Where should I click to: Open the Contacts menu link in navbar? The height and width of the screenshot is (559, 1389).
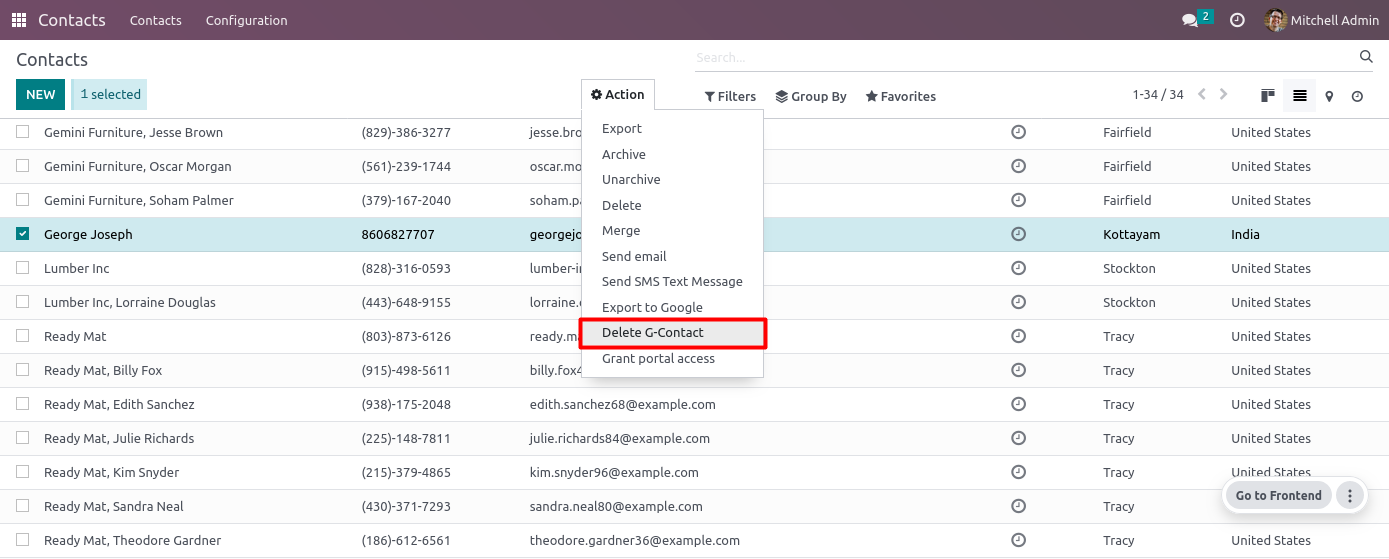tap(156, 20)
